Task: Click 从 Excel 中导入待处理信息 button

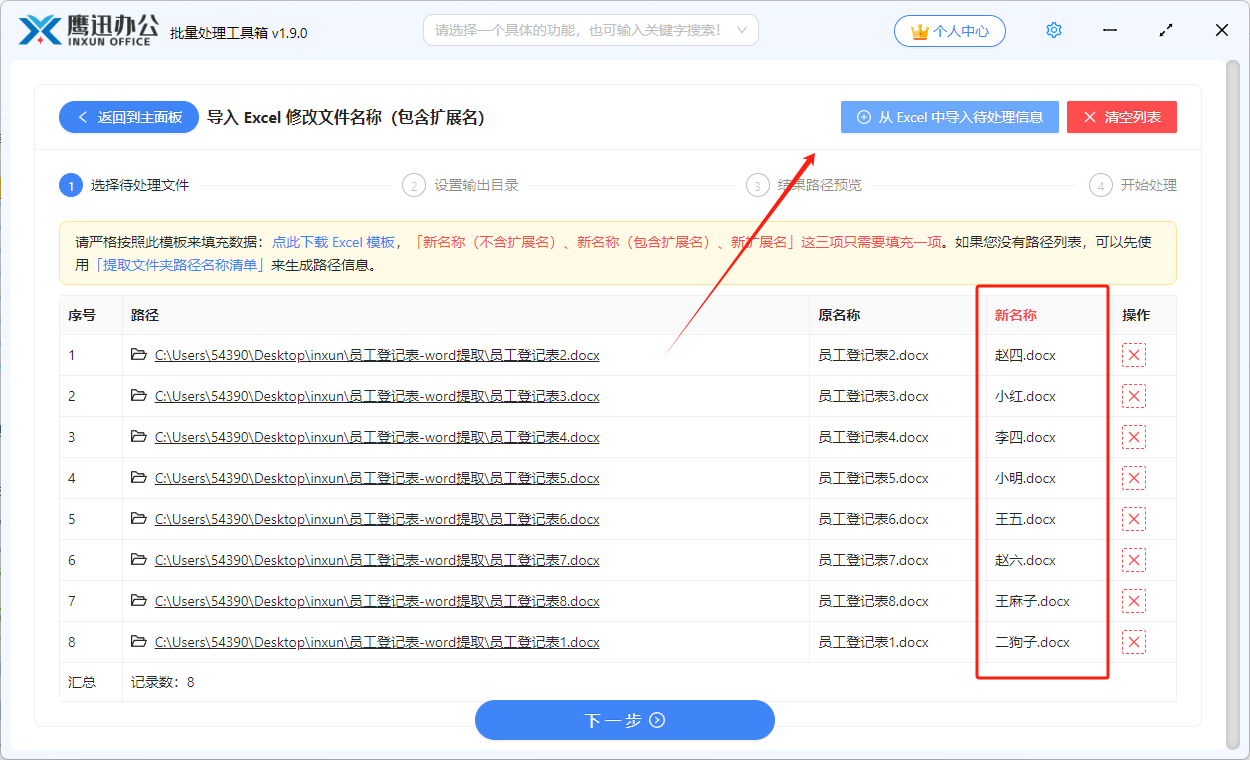Action: pos(950,117)
